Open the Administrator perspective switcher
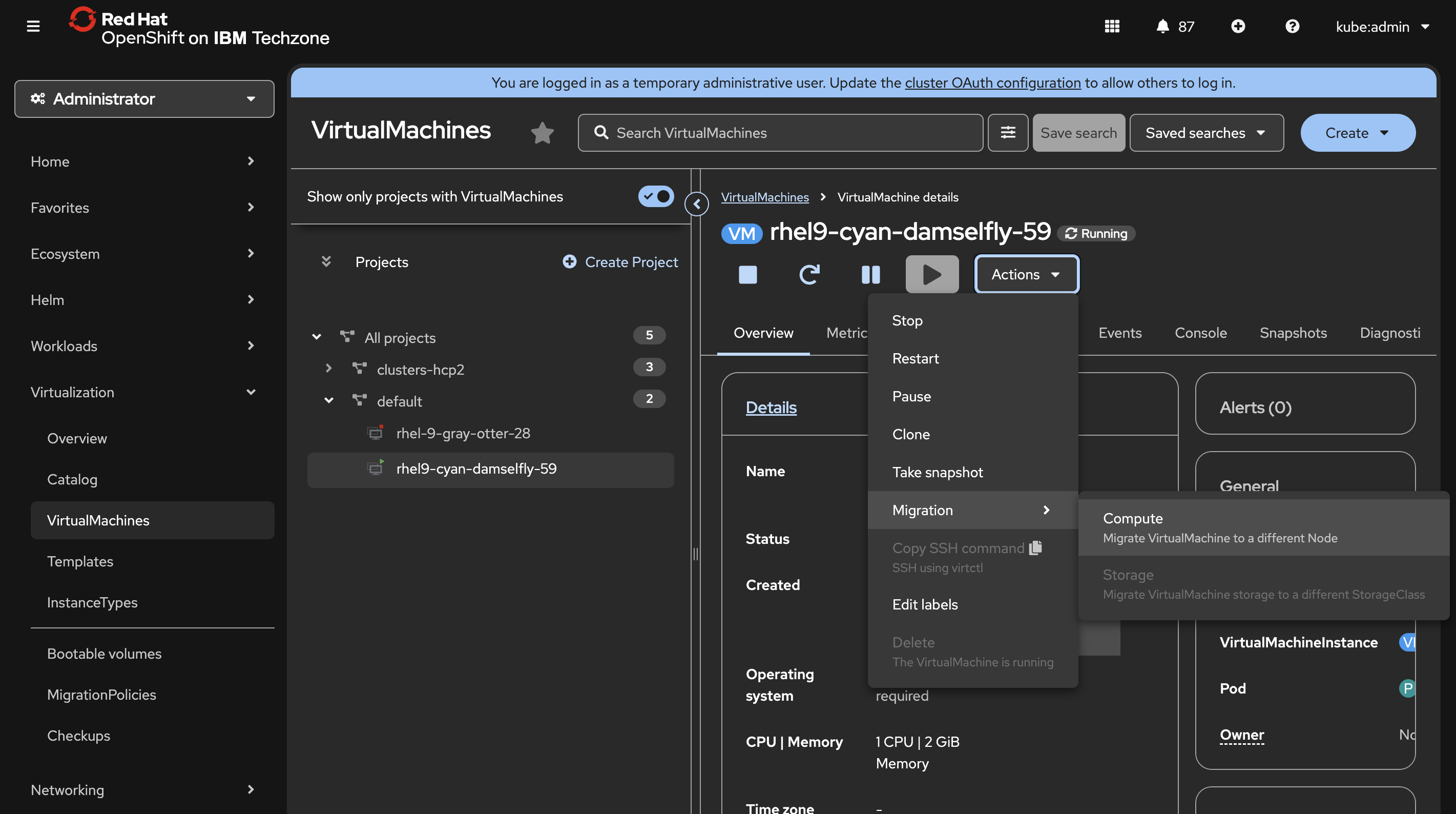Screen dimensions: 1456x814 tap(144, 99)
